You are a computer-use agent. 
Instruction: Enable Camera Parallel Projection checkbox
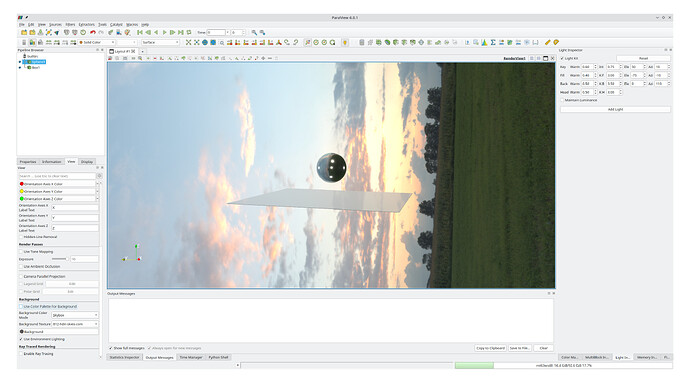pyautogui.click(x=21, y=276)
